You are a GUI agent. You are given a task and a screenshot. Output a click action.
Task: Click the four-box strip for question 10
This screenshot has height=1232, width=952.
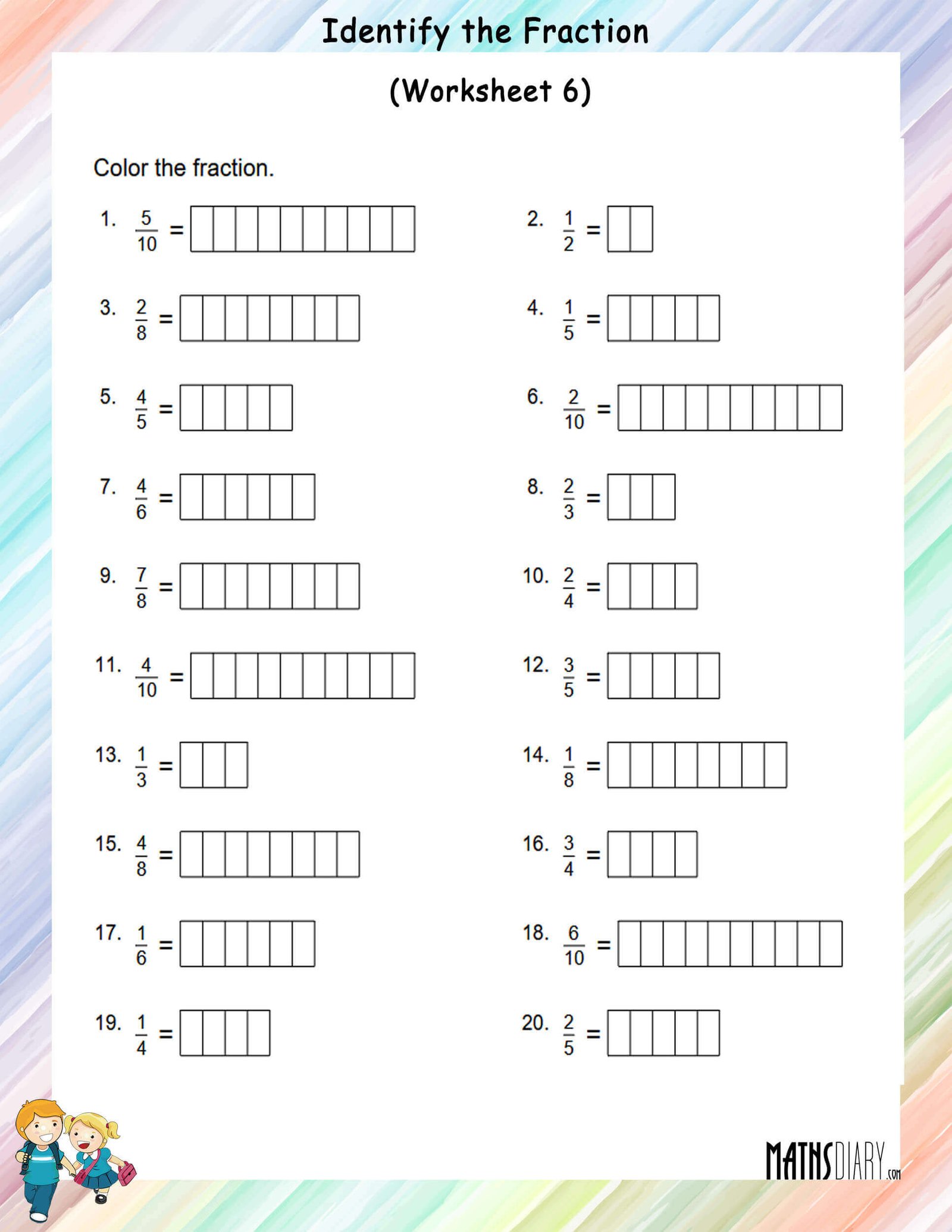click(x=653, y=586)
